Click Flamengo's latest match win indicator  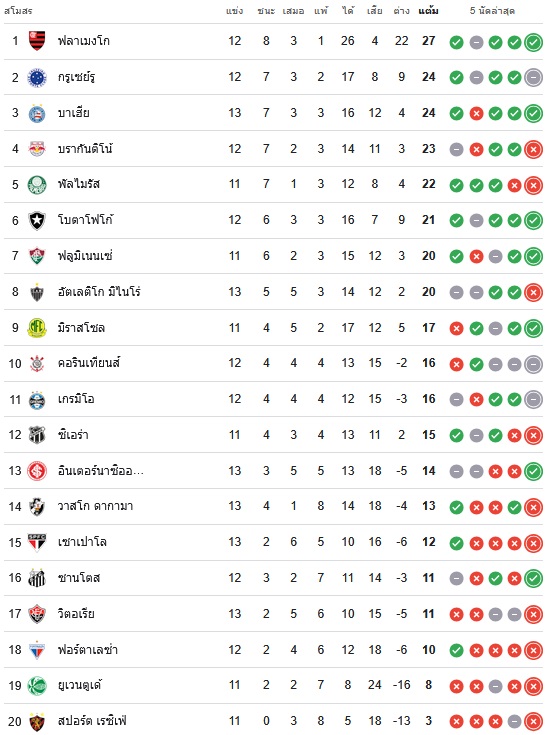533,43
